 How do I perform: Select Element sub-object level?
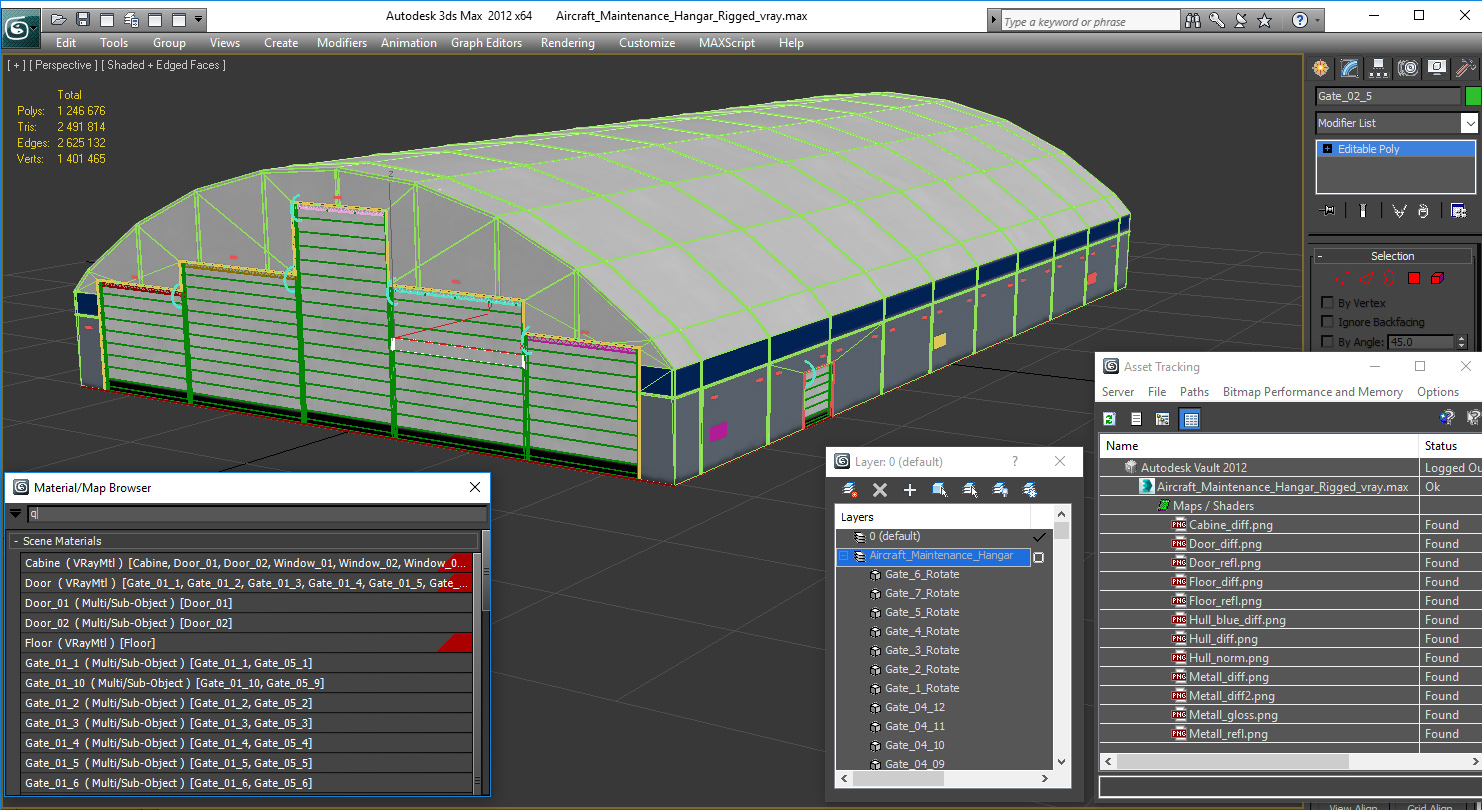1437,278
